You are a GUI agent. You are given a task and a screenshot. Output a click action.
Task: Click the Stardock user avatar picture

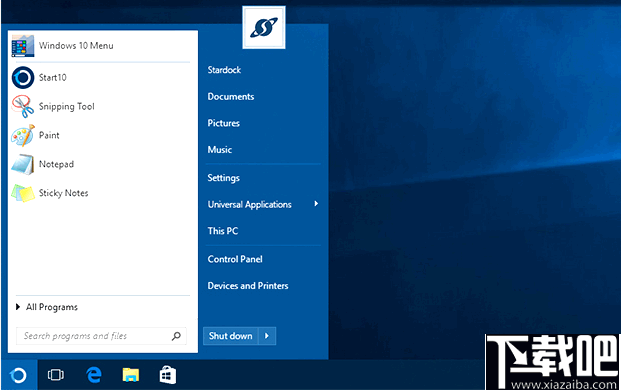(264, 27)
